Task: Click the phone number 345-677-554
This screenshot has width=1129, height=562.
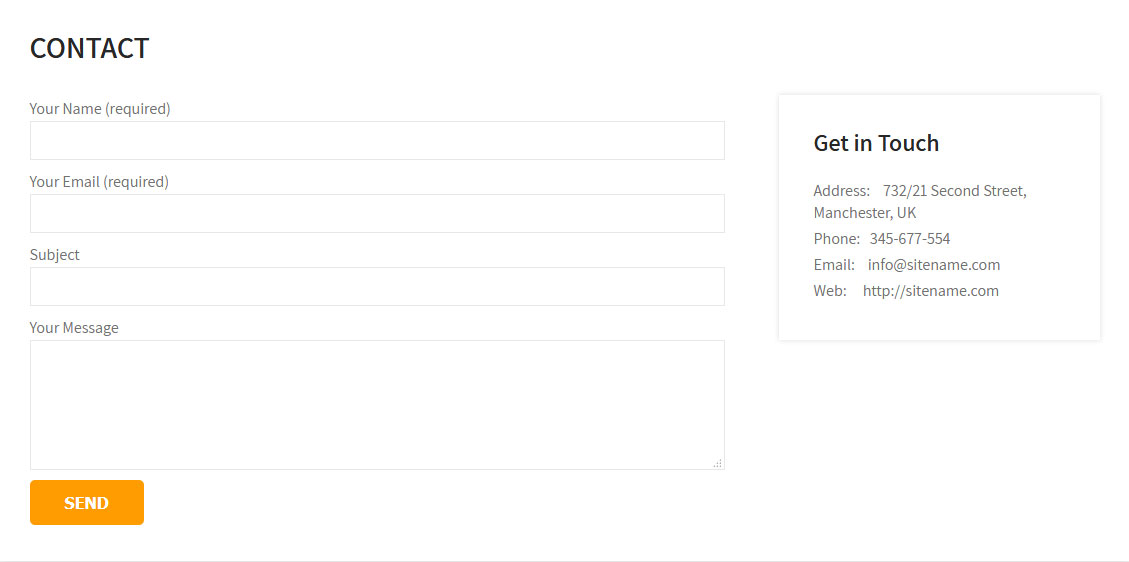Action: [910, 239]
